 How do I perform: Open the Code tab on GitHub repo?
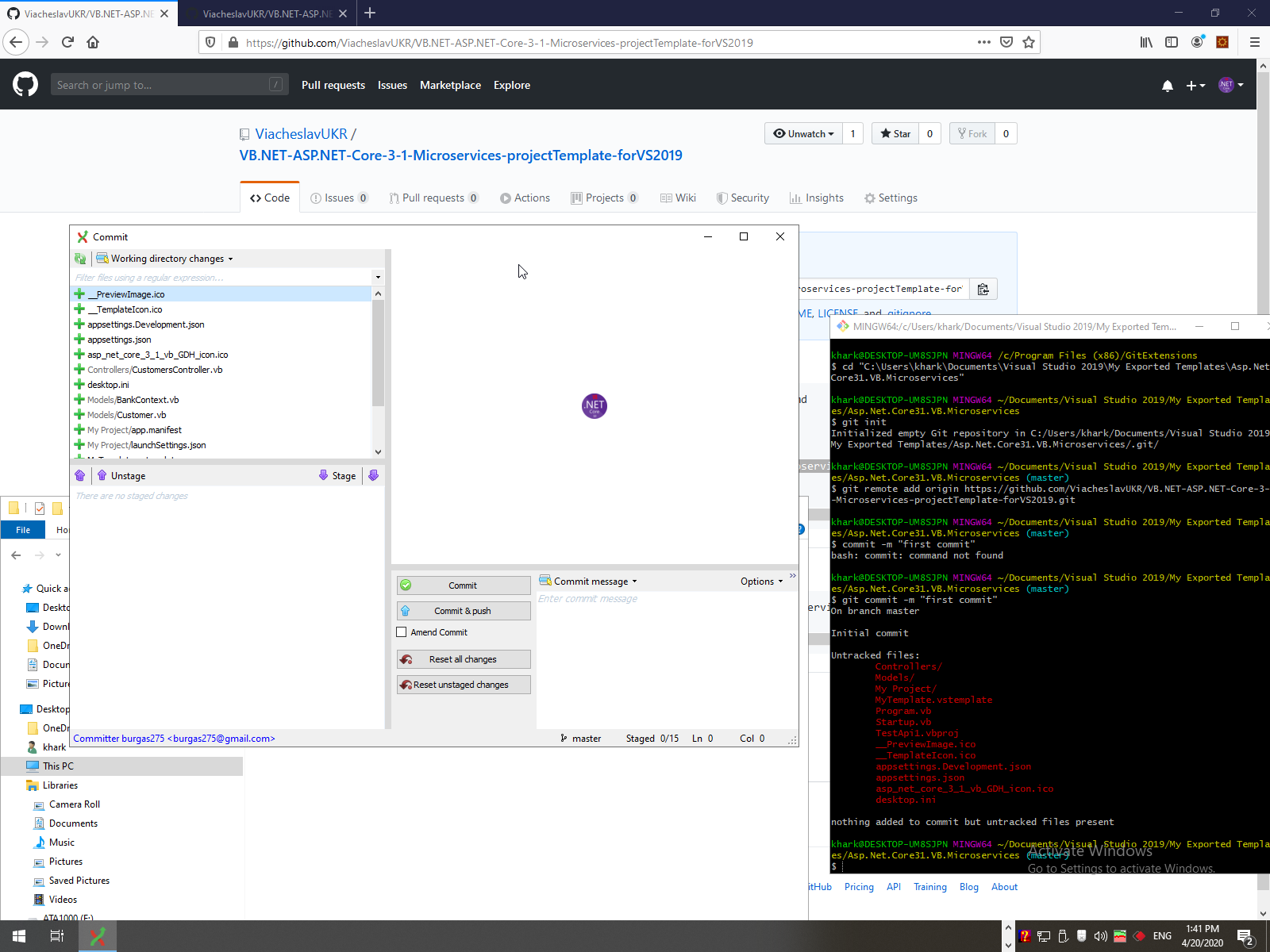(x=270, y=198)
